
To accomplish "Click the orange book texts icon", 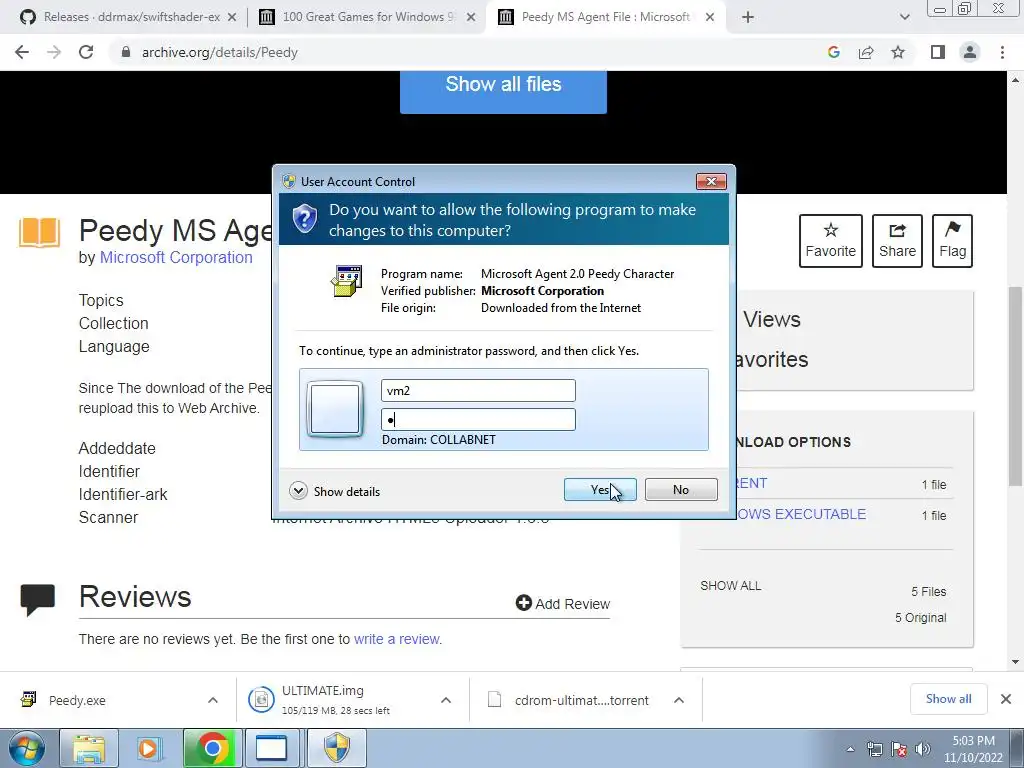I will 39,232.
